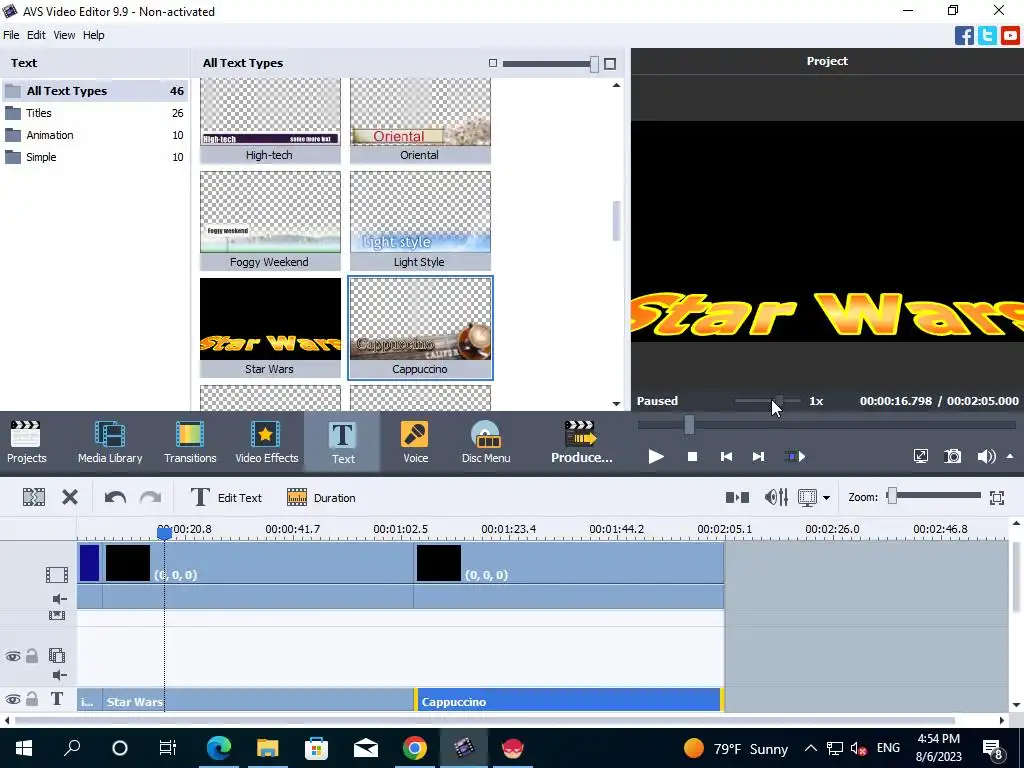Select the Oriental text preset
Screen dimensions: 1024x768
(x=420, y=121)
